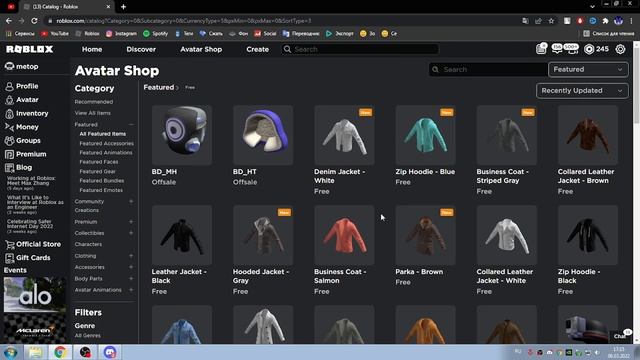
Task: Open the Recommended category link
Action: tap(94, 102)
